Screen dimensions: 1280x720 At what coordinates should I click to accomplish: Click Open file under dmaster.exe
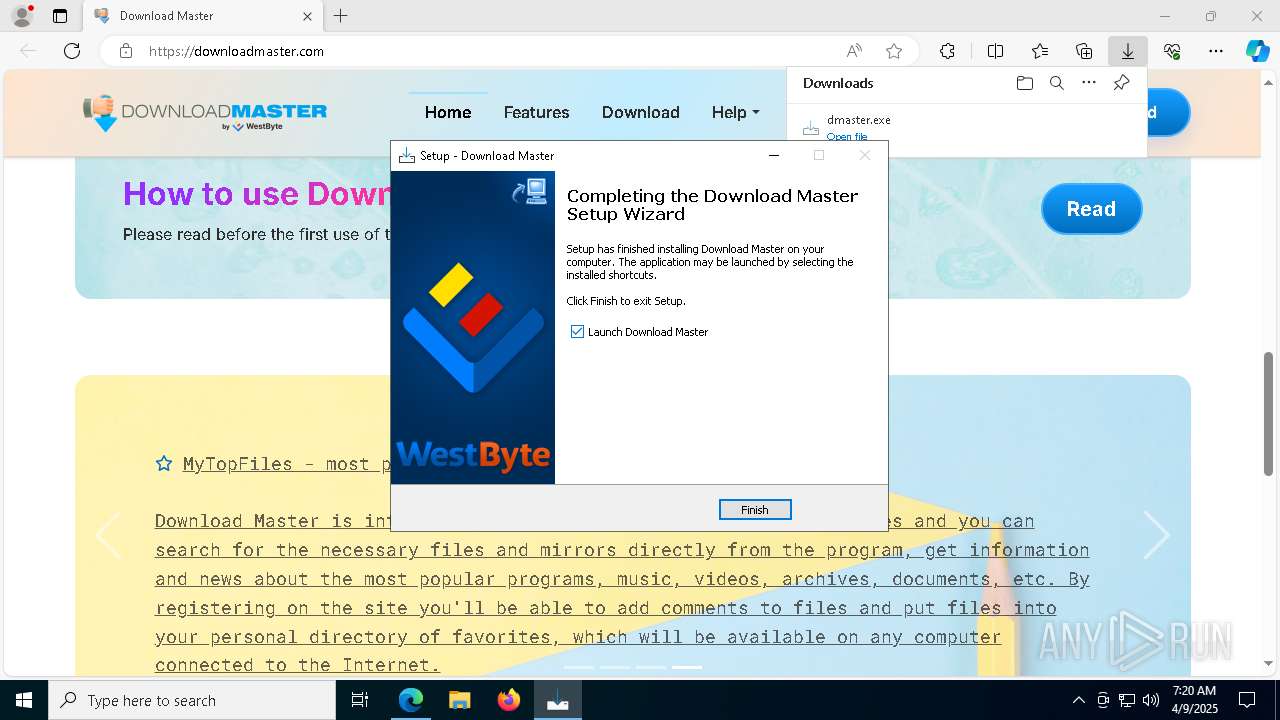[847, 137]
